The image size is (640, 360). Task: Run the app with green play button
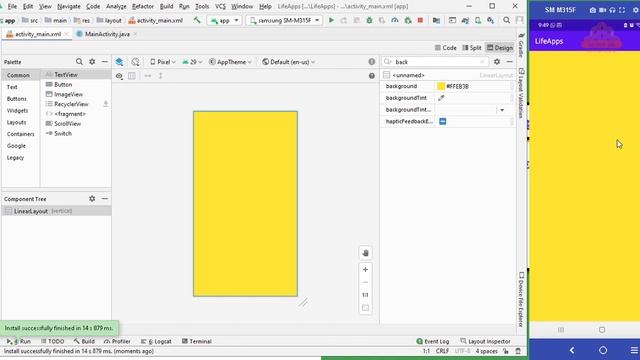[x=331, y=20]
